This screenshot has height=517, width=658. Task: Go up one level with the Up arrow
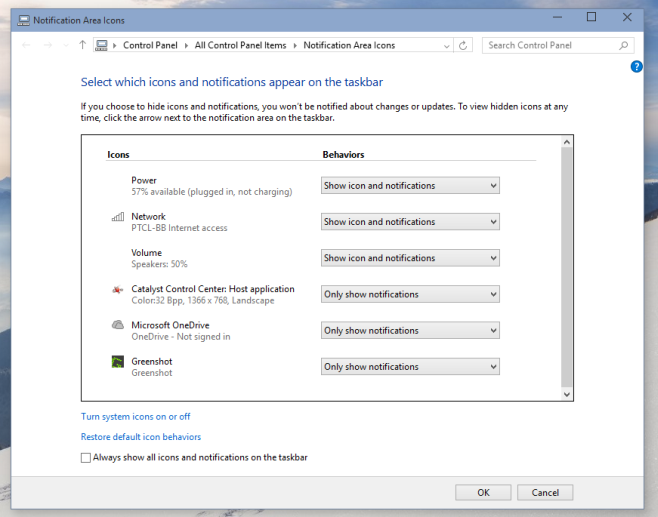pyautogui.click(x=82, y=45)
